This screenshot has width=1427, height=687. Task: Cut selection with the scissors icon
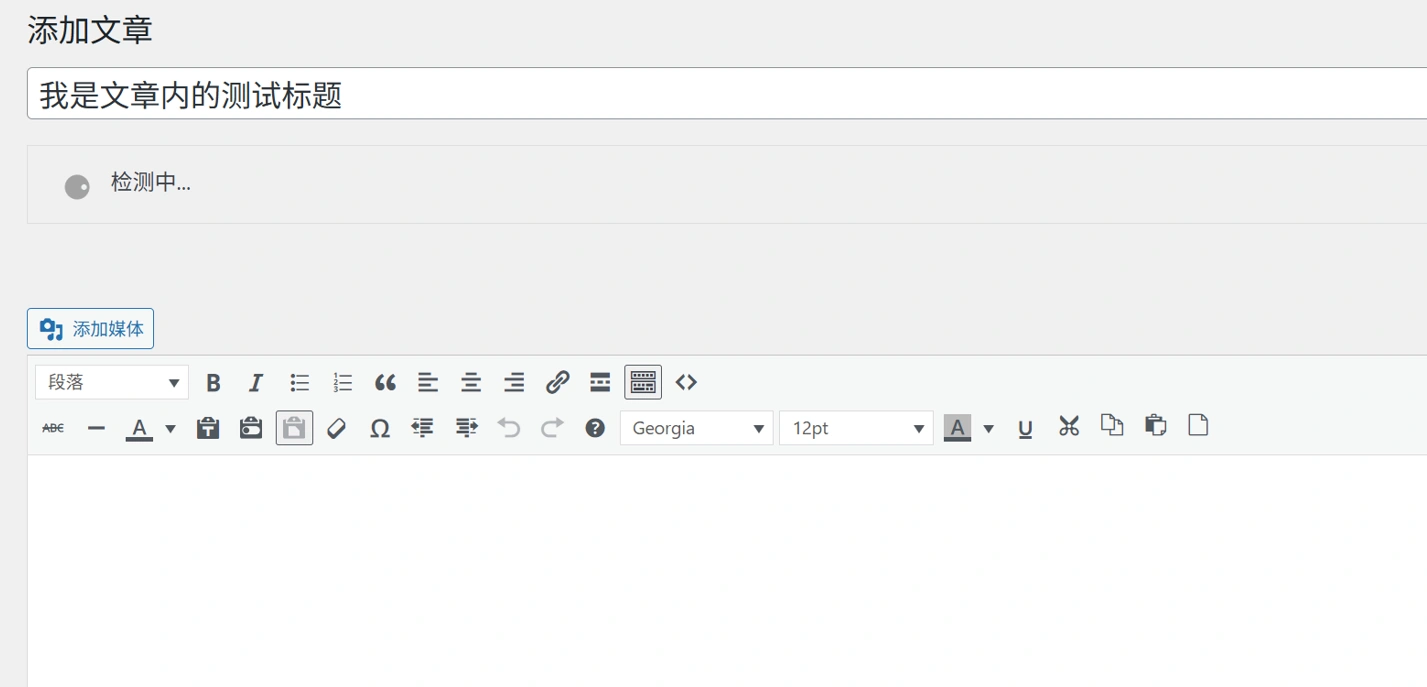pyautogui.click(x=1069, y=426)
